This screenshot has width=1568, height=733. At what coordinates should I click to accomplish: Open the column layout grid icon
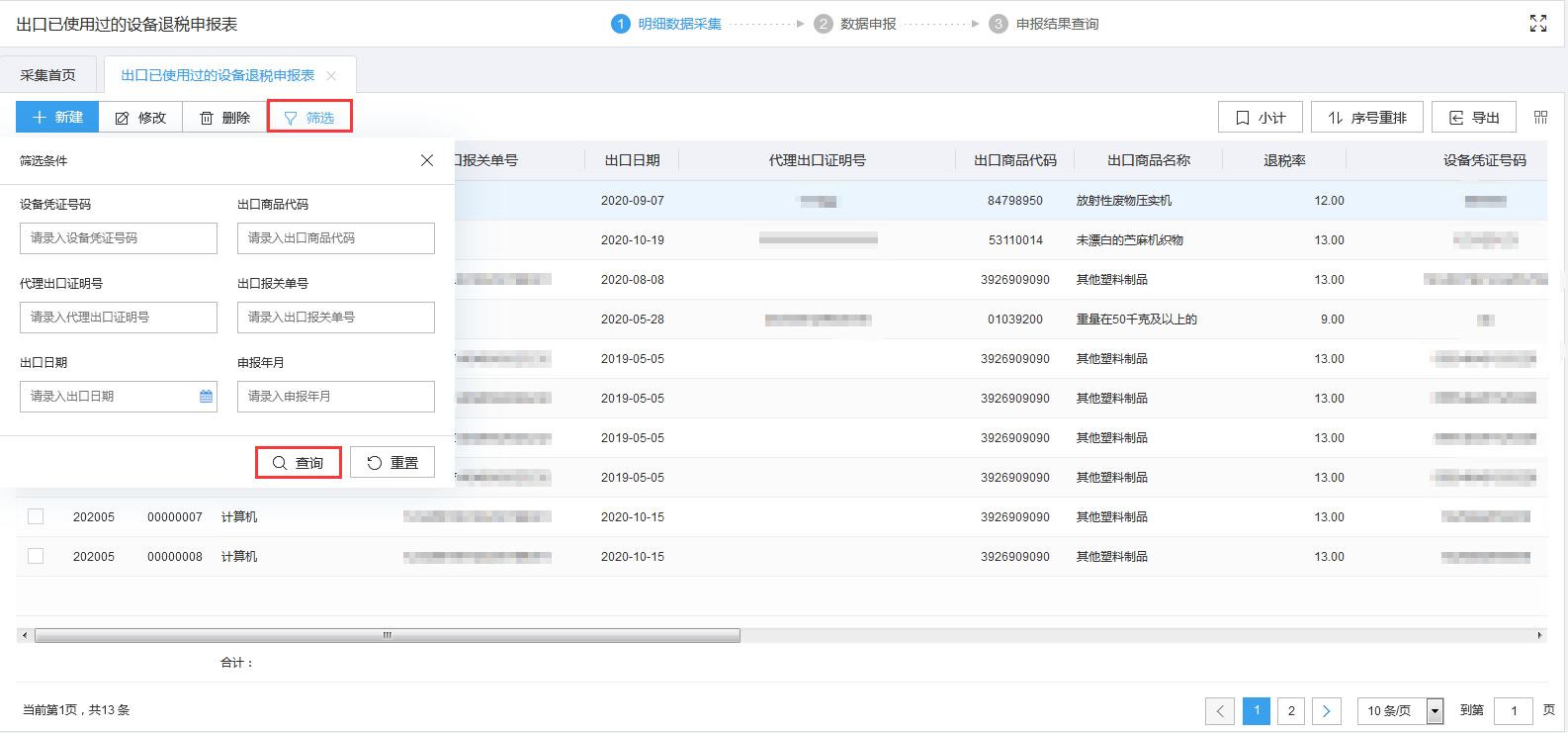[1539, 118]
